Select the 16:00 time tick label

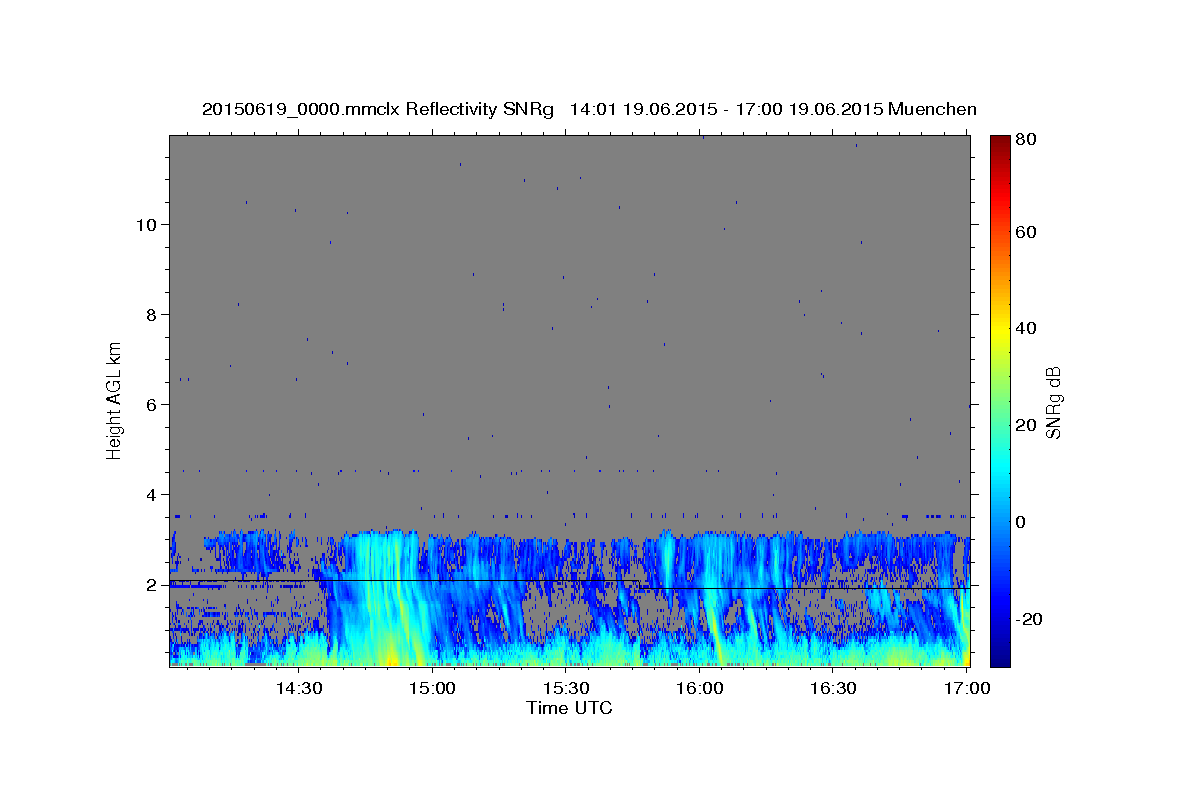pyautogui.click(x=700, y=688)
